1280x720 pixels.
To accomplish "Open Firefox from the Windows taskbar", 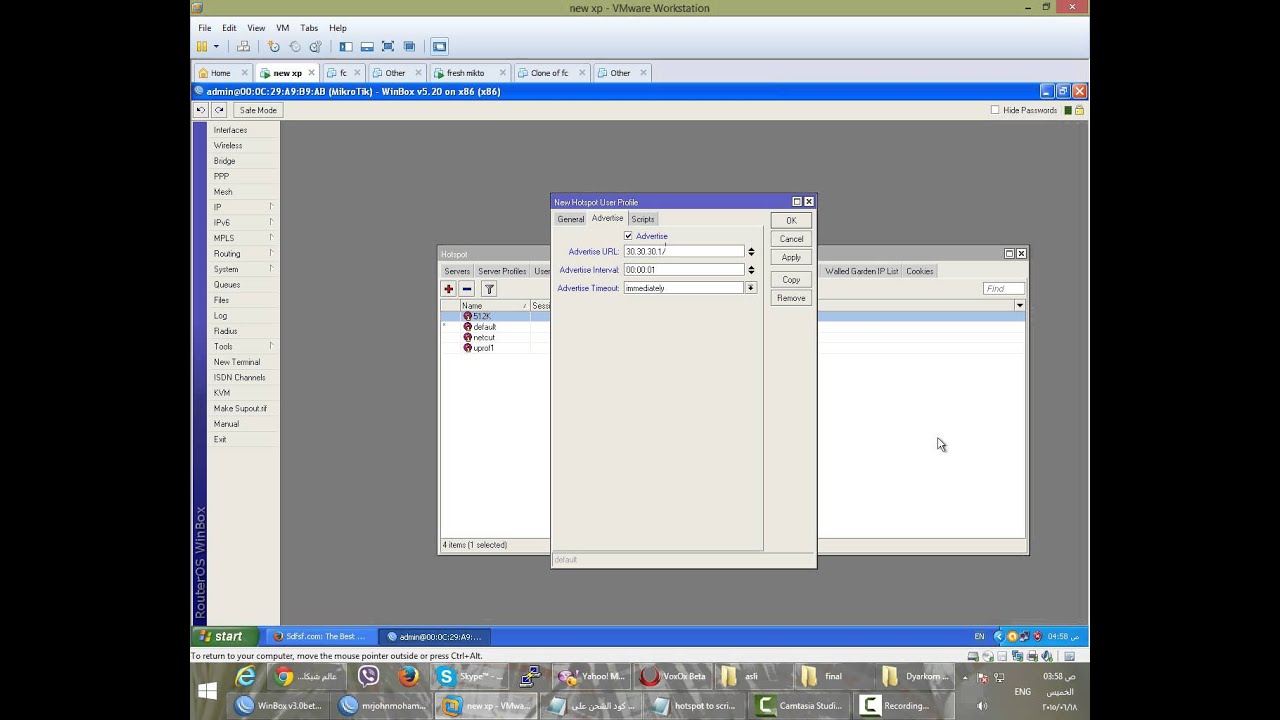I will pyautogui.click(x=408, y=677).
